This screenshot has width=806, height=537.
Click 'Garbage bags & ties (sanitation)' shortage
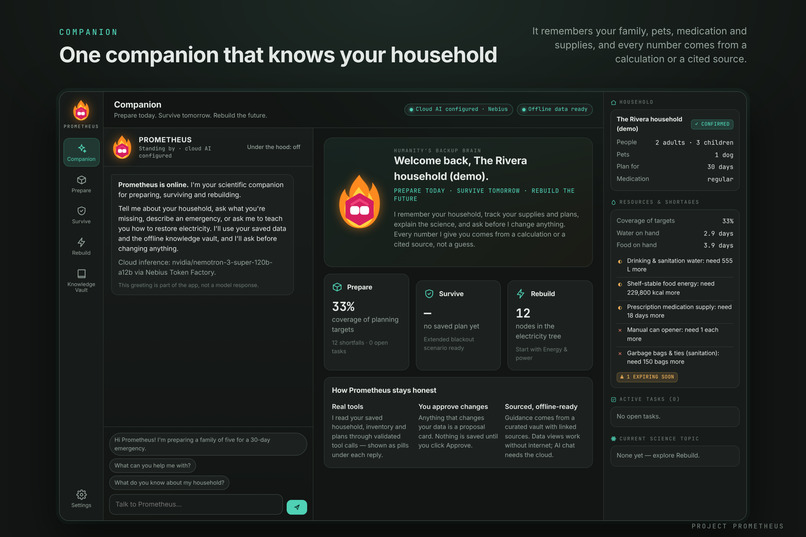coord(673,358)
